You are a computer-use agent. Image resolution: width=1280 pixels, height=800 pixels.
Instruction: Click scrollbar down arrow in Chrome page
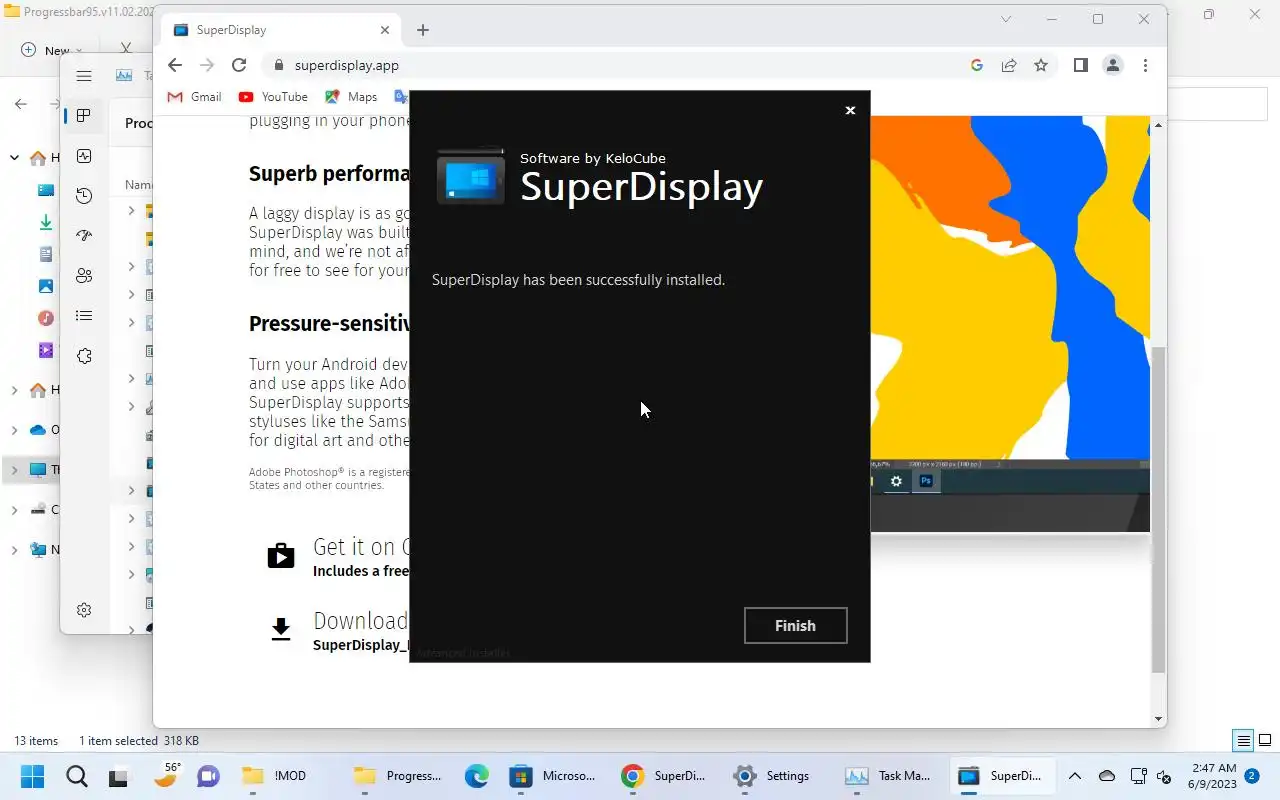coord(1158,719)
